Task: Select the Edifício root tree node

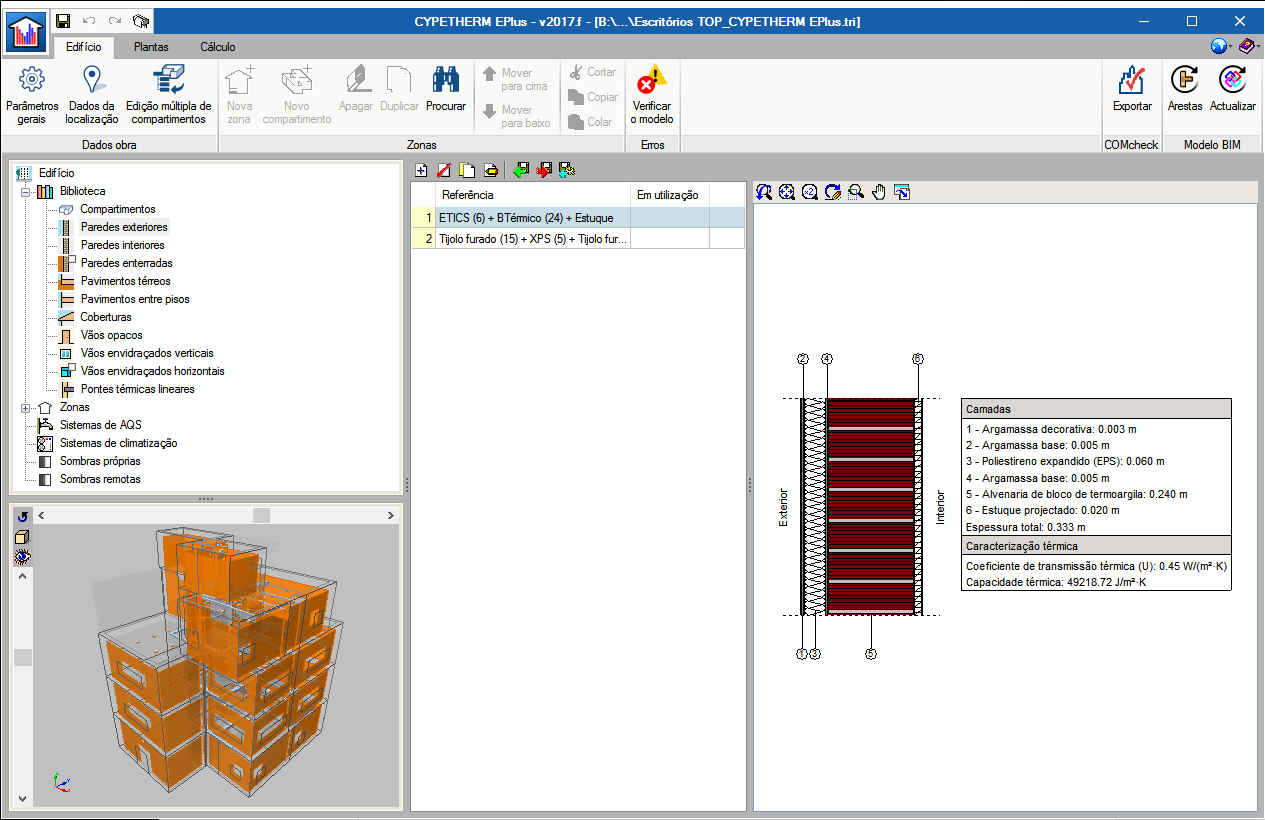Action: pyautogui.click(x=56, y=173)
